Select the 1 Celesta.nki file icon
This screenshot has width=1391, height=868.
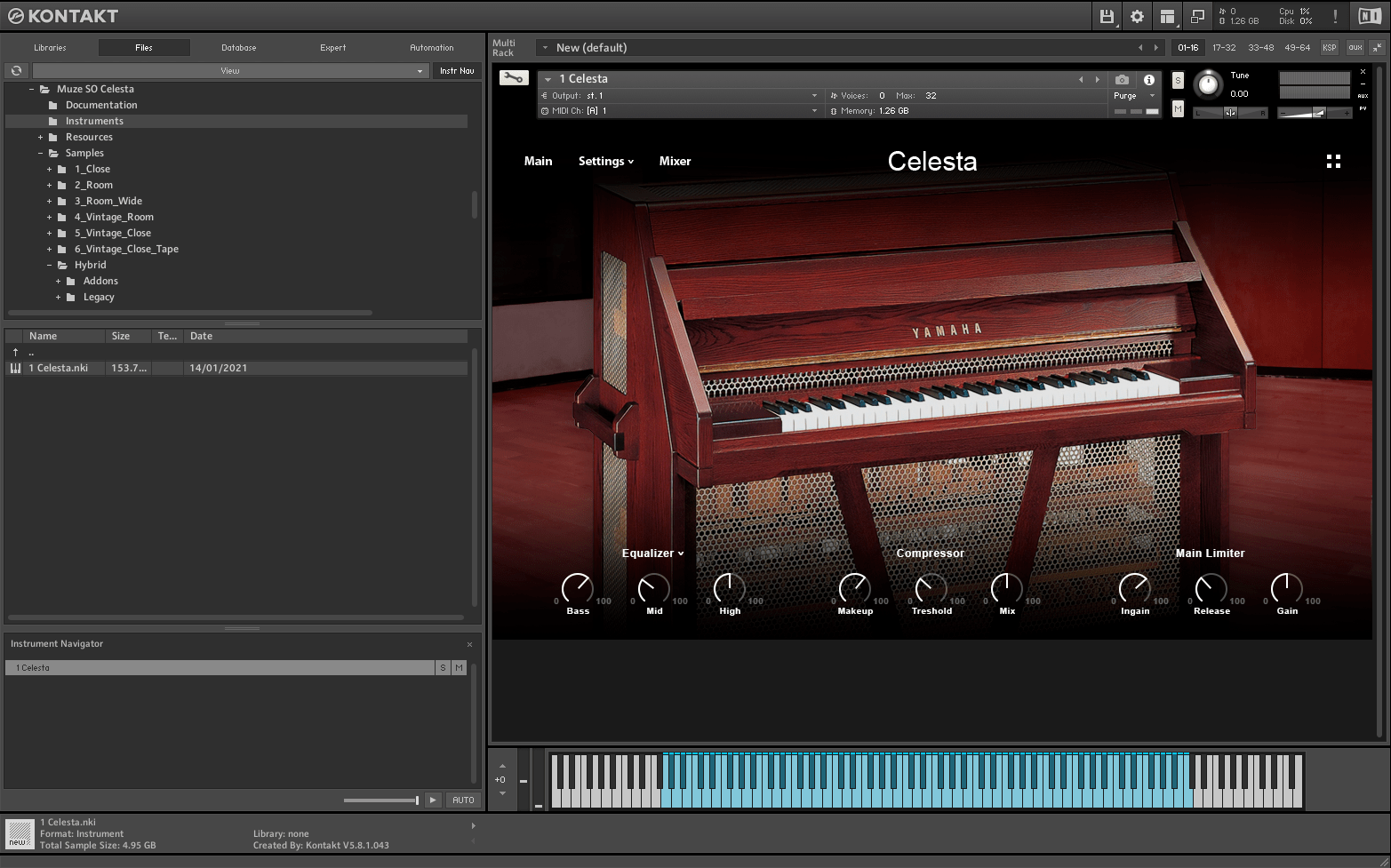[x=15, y=368]
